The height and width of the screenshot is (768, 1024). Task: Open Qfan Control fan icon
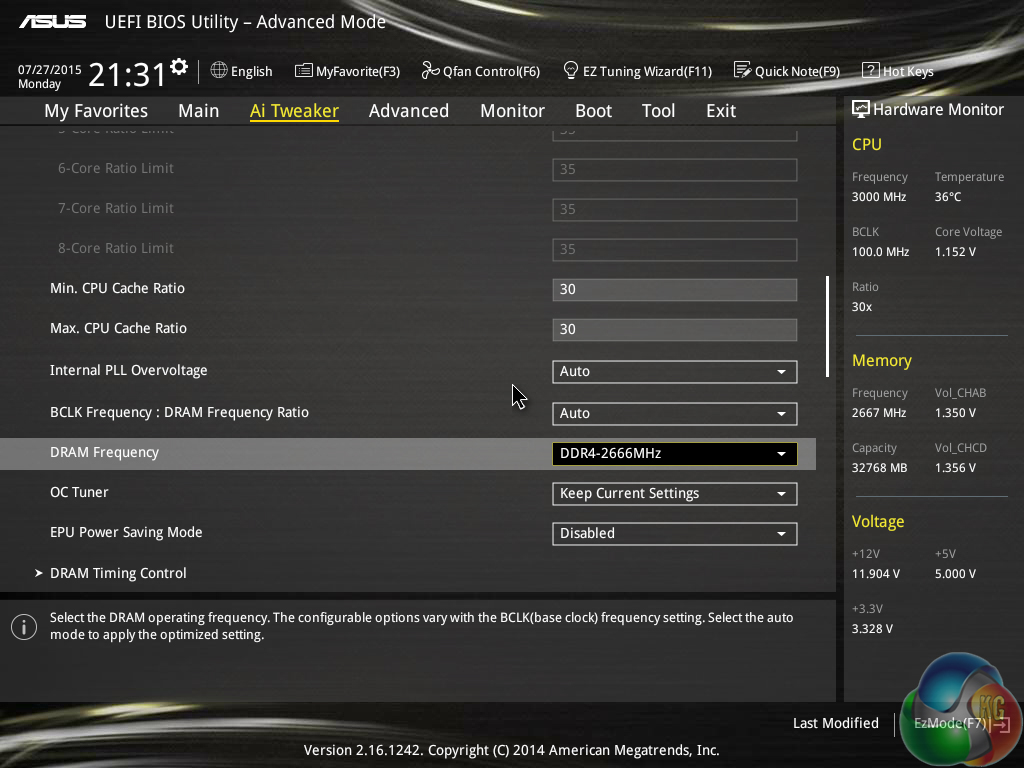[x=430, y=71]
